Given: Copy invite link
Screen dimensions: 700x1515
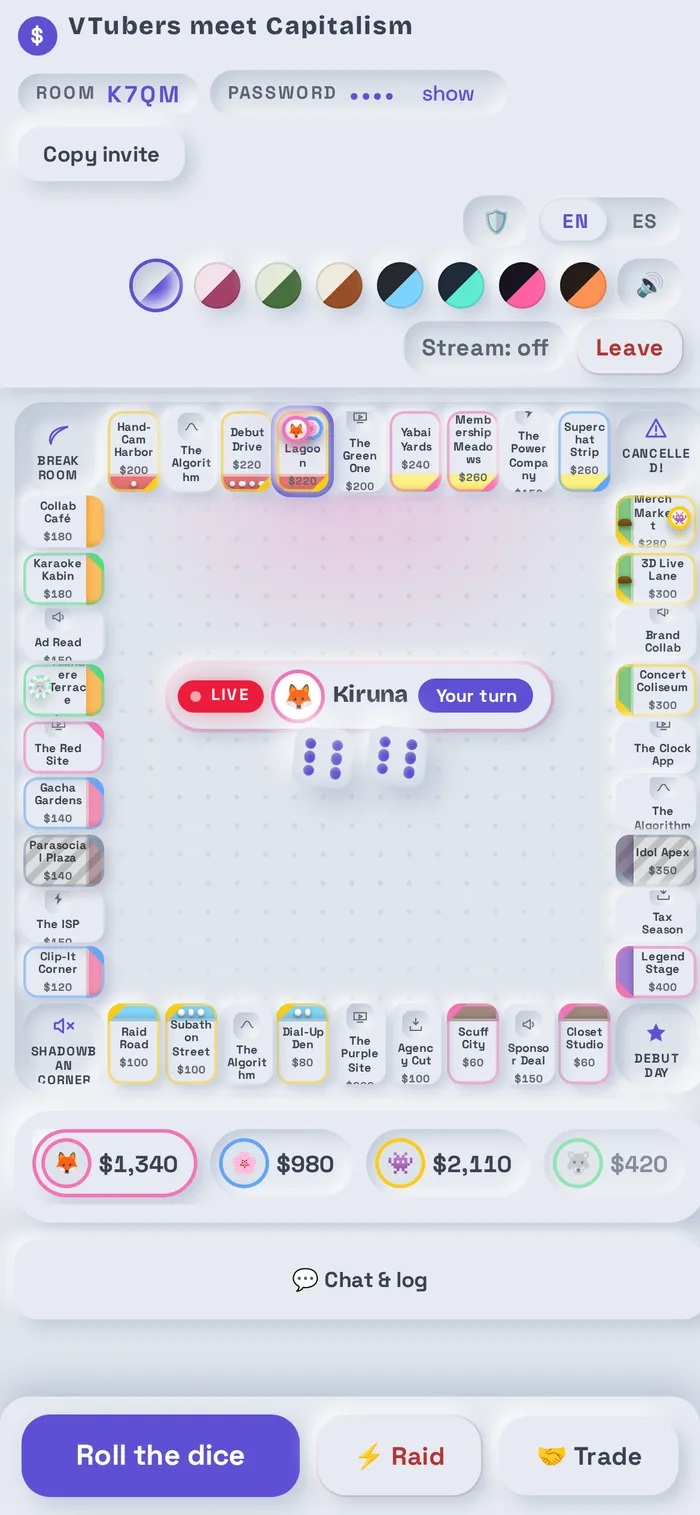Looking at the screenshot, I should (x=101, y=155).
